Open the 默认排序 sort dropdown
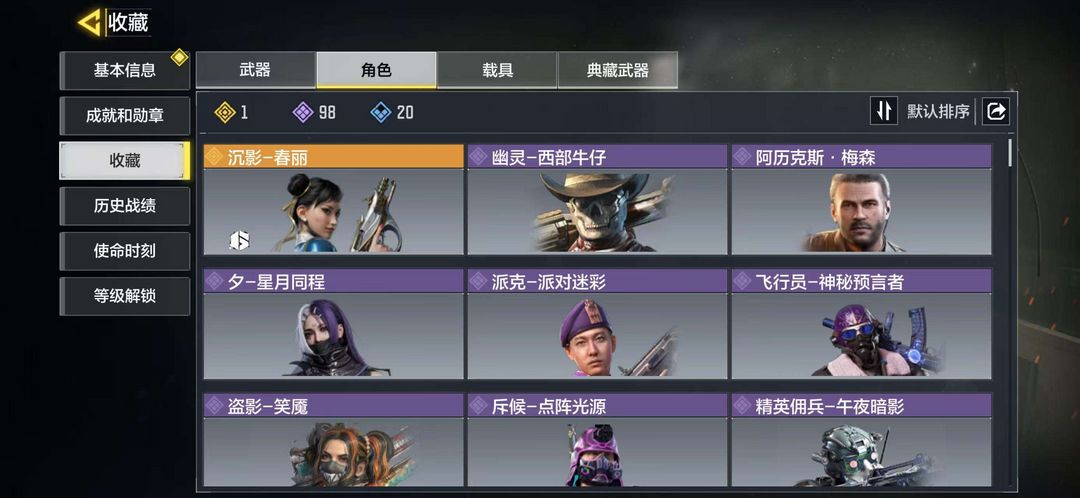Image resolution: width=1080 pixels, height=498 pixels. click(x=938, y=111)
